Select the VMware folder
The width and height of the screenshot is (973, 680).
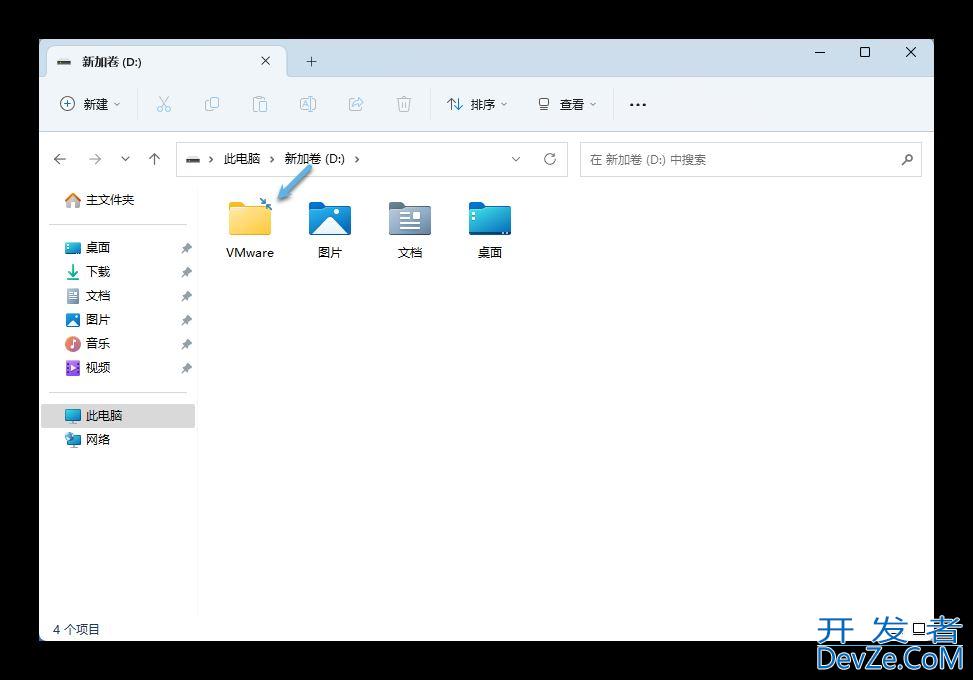250,228
